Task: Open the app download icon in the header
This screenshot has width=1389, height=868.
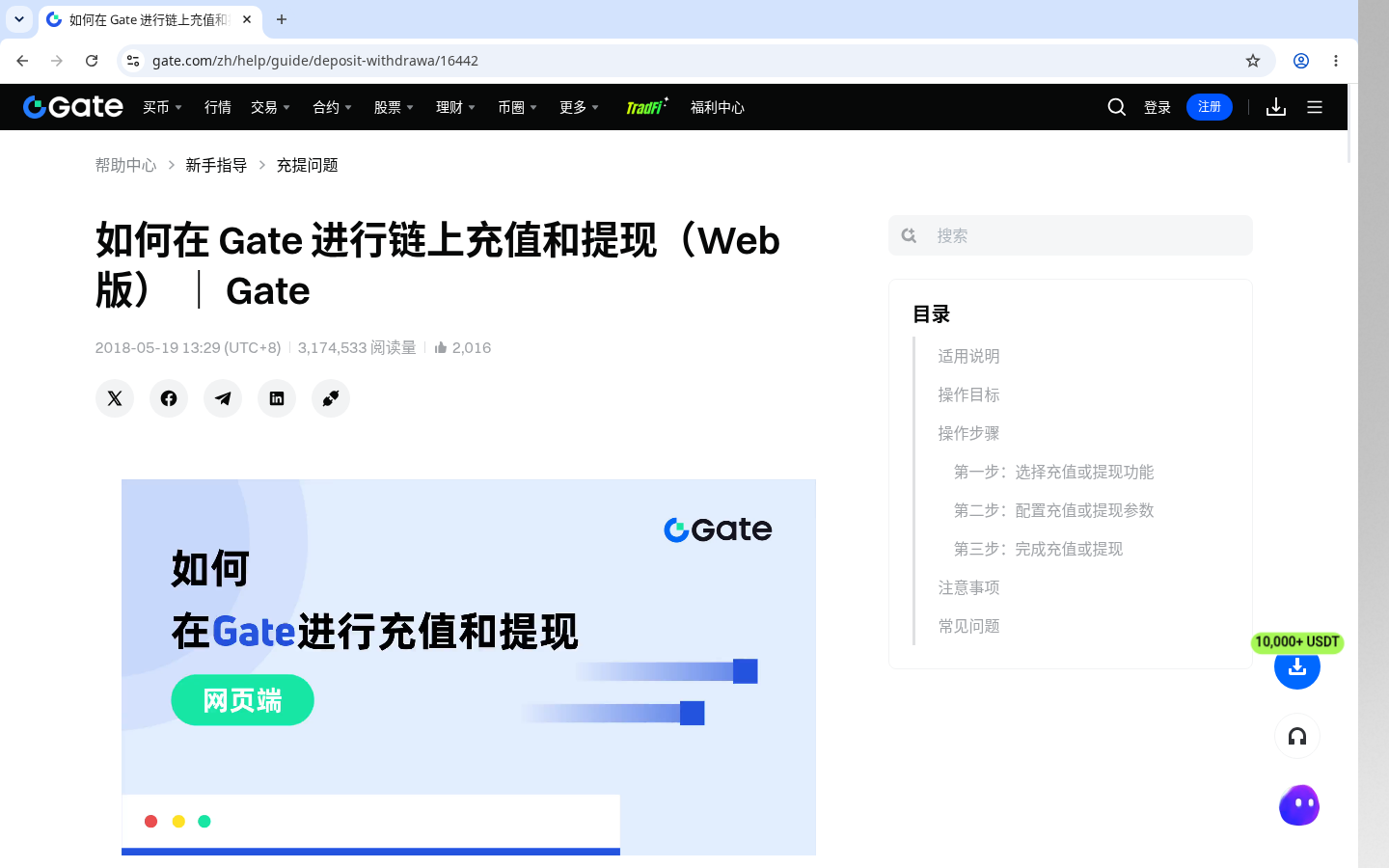Action: point(1276,107)
